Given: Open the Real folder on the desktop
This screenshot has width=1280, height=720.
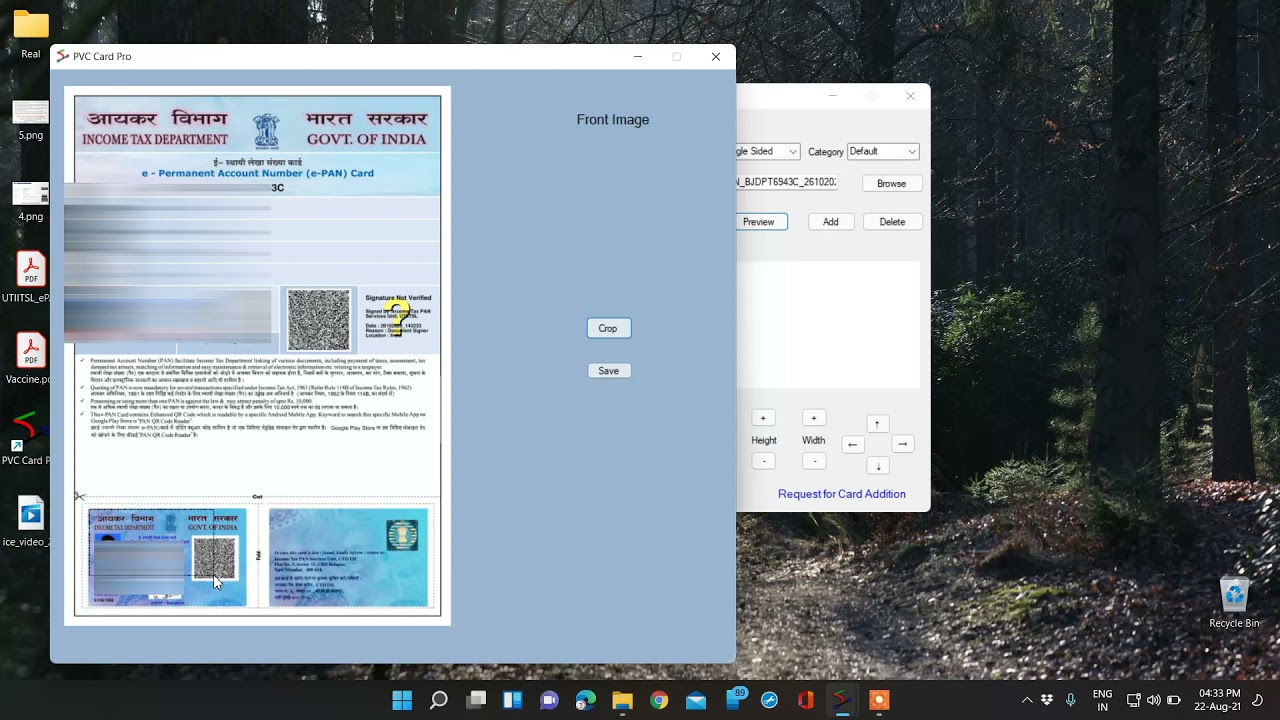Looking at the screenshot, I should click(x=31, y=35).
